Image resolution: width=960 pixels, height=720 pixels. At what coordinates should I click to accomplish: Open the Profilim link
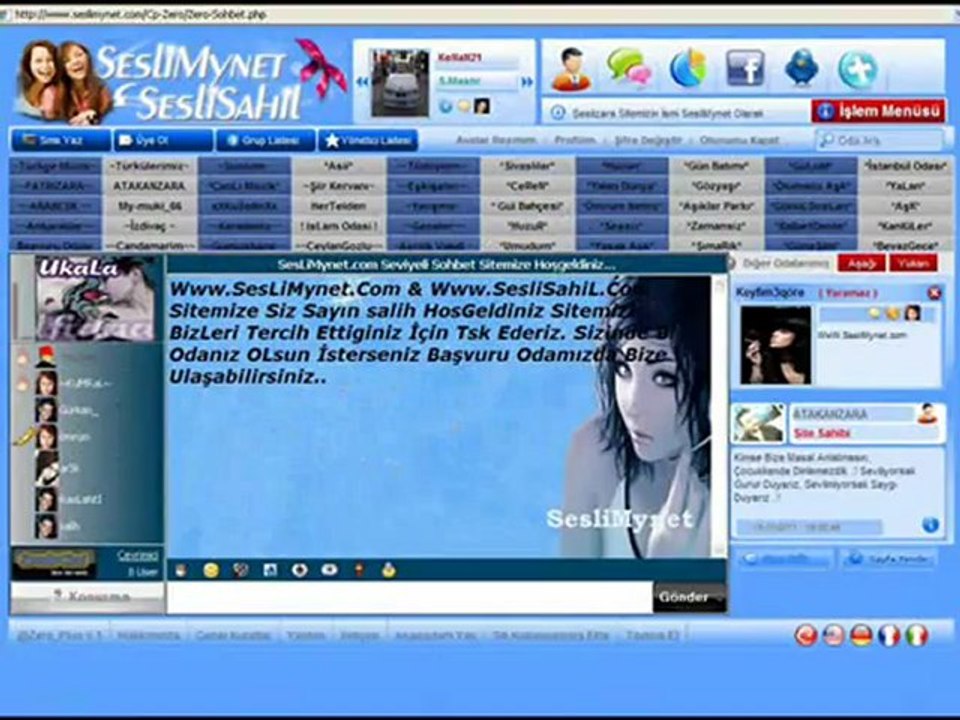575,140
